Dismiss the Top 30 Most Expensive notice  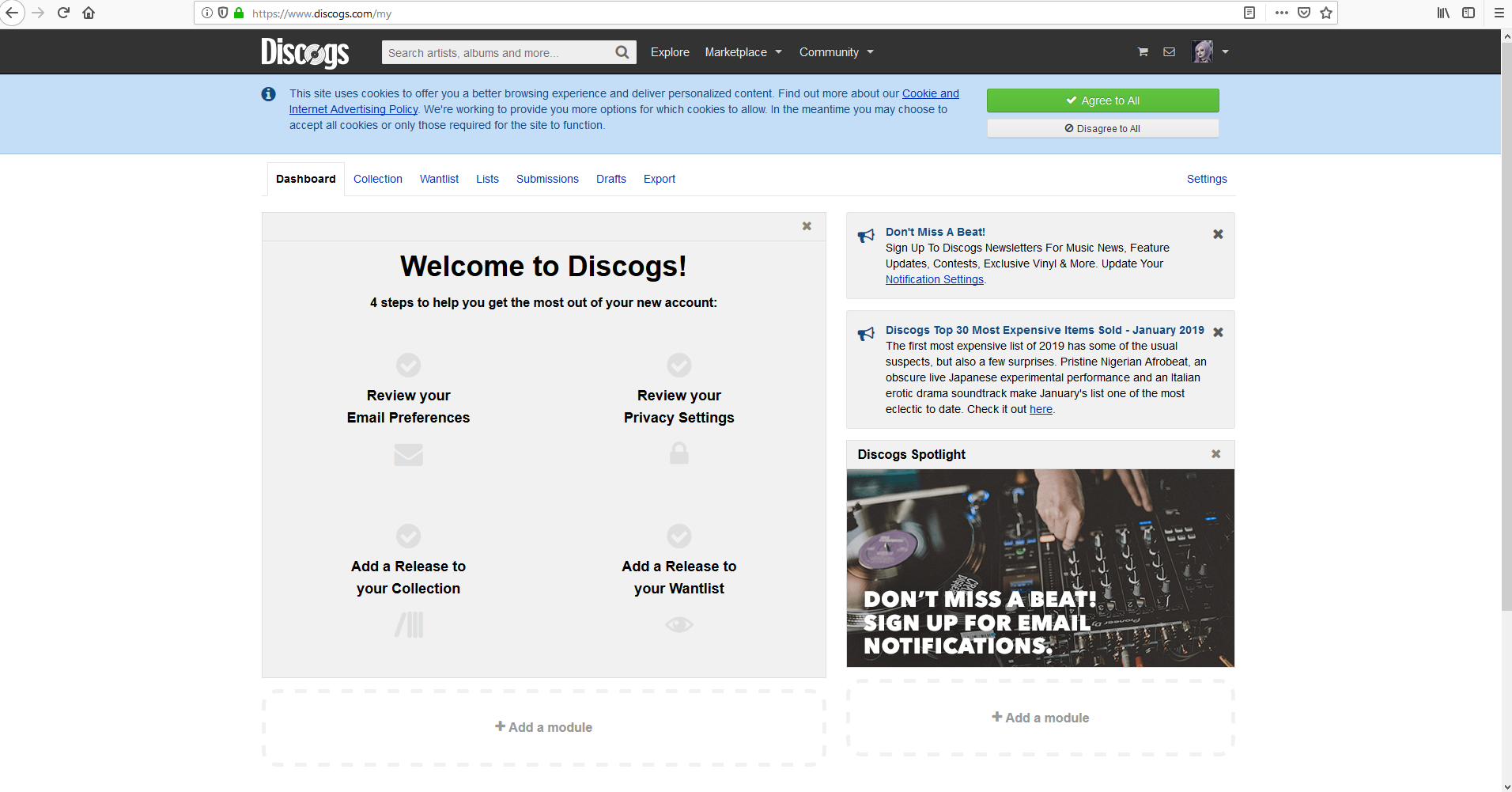pos(1218,332)
